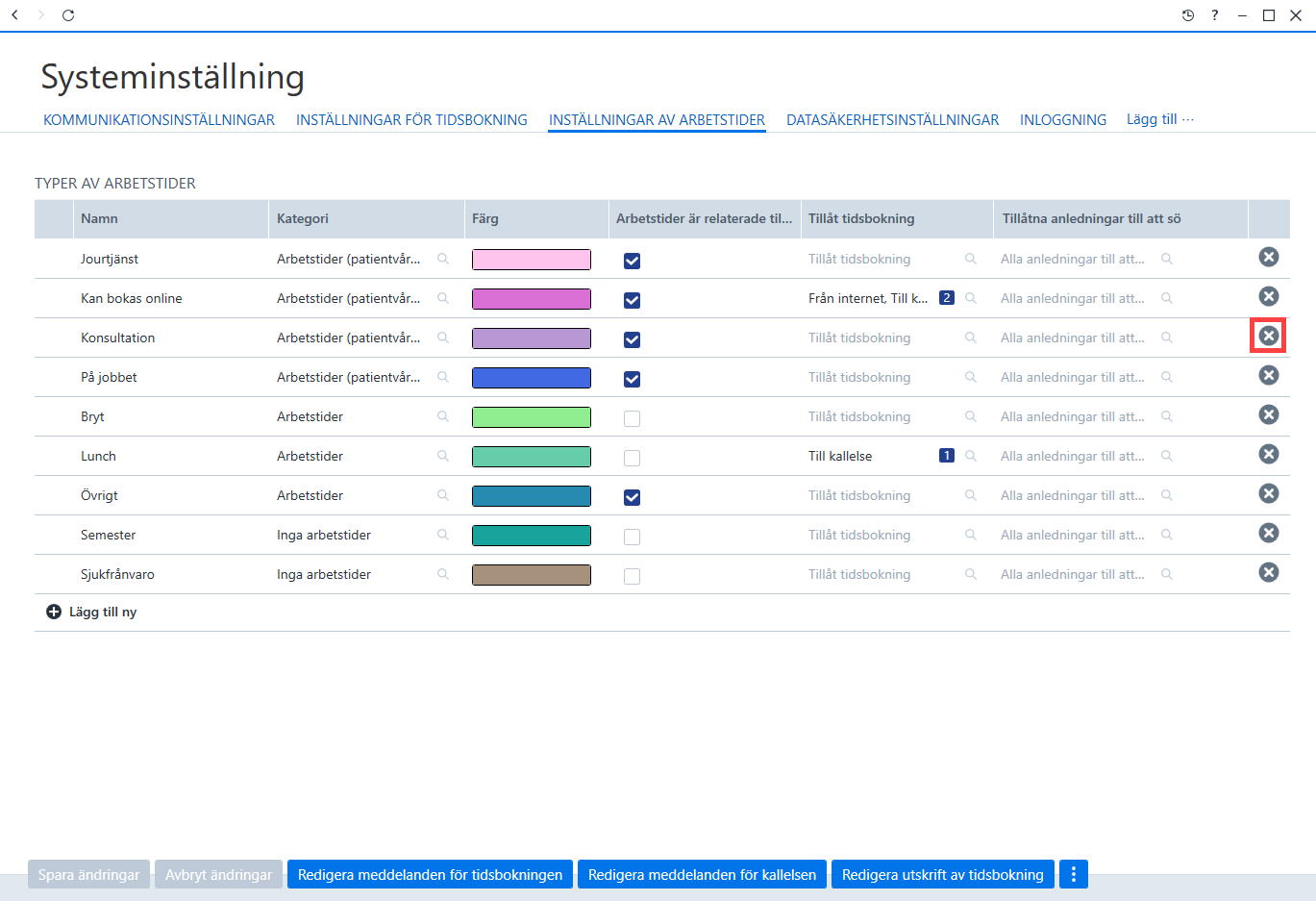Viewport: 1316px width, 901px height.
Task: Click the Konsultation name field
Action: (x=171, y=338)
